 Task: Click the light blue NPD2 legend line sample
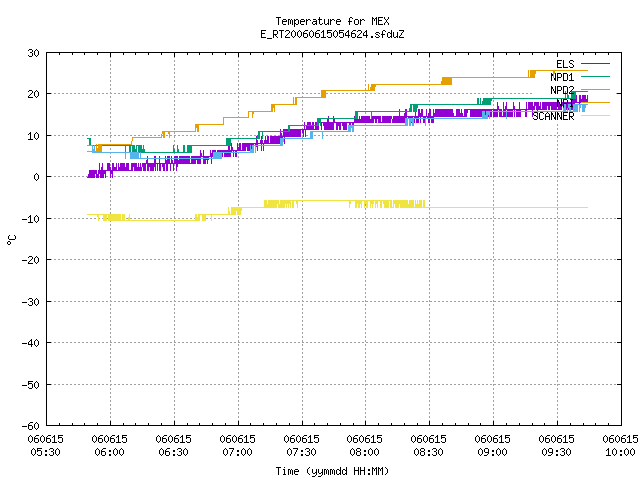595,89
